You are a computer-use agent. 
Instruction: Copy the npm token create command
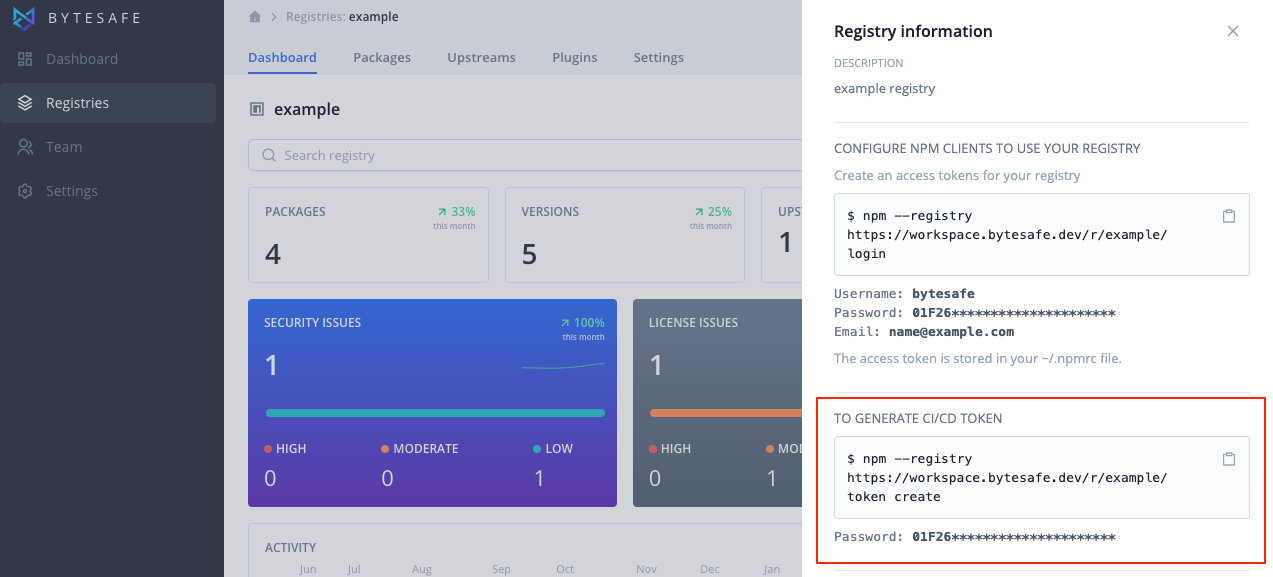pyautogui.click(x=1229, y=459)
